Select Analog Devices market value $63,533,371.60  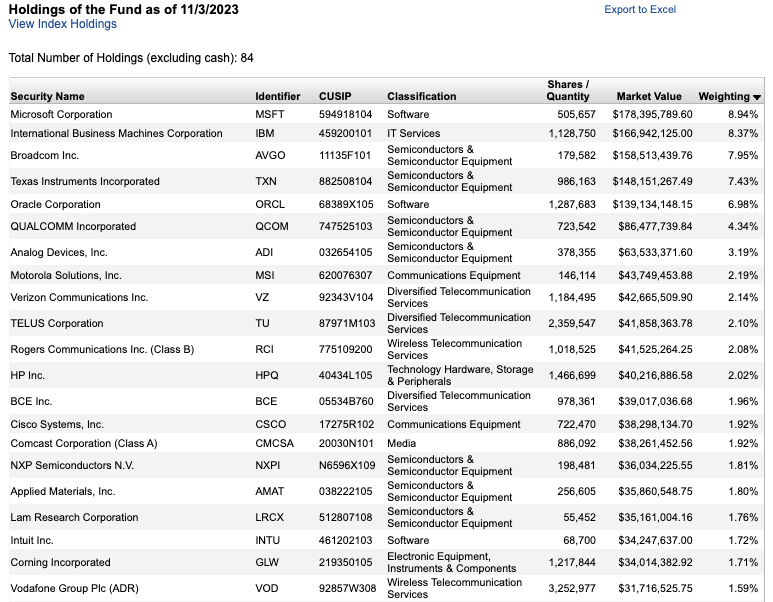click(x=655, y=252)
